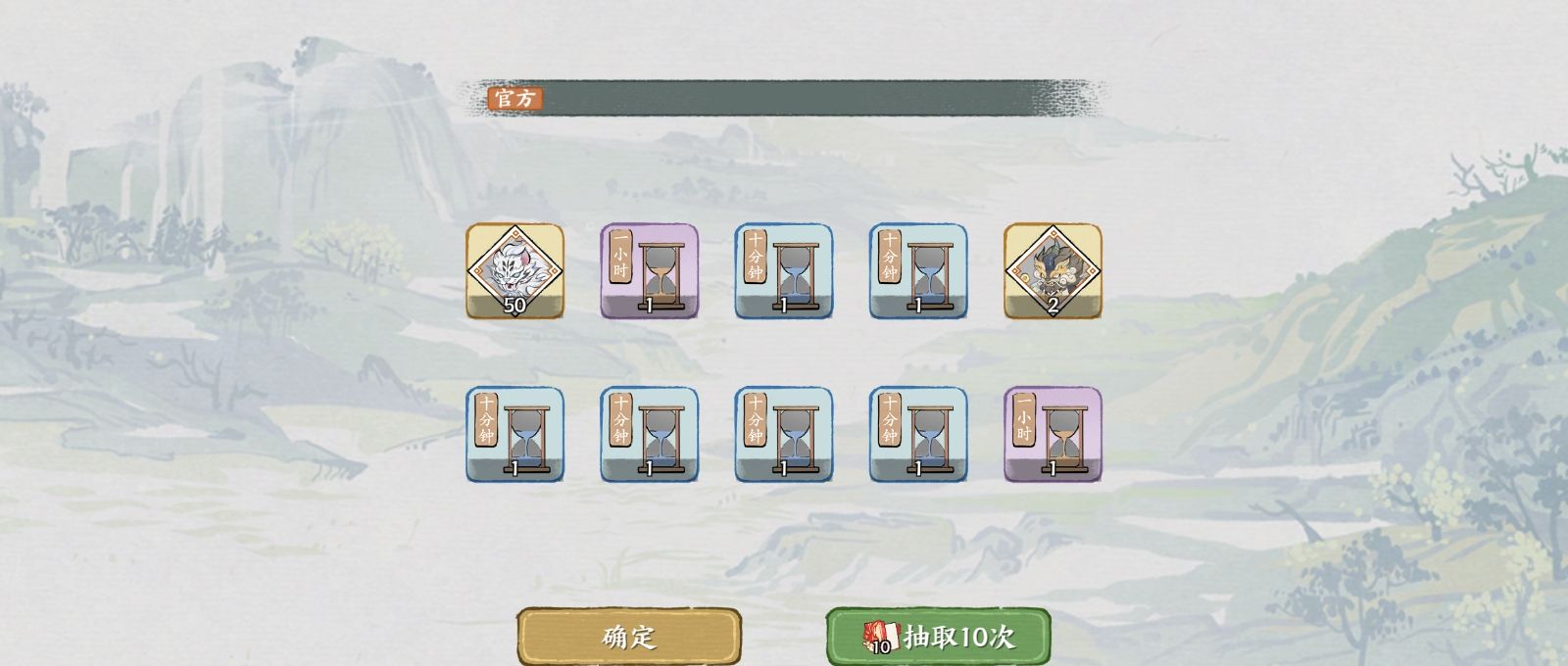
Task: Click the 一小时 label on top-row purple hourglass
Action: point(620,256)
